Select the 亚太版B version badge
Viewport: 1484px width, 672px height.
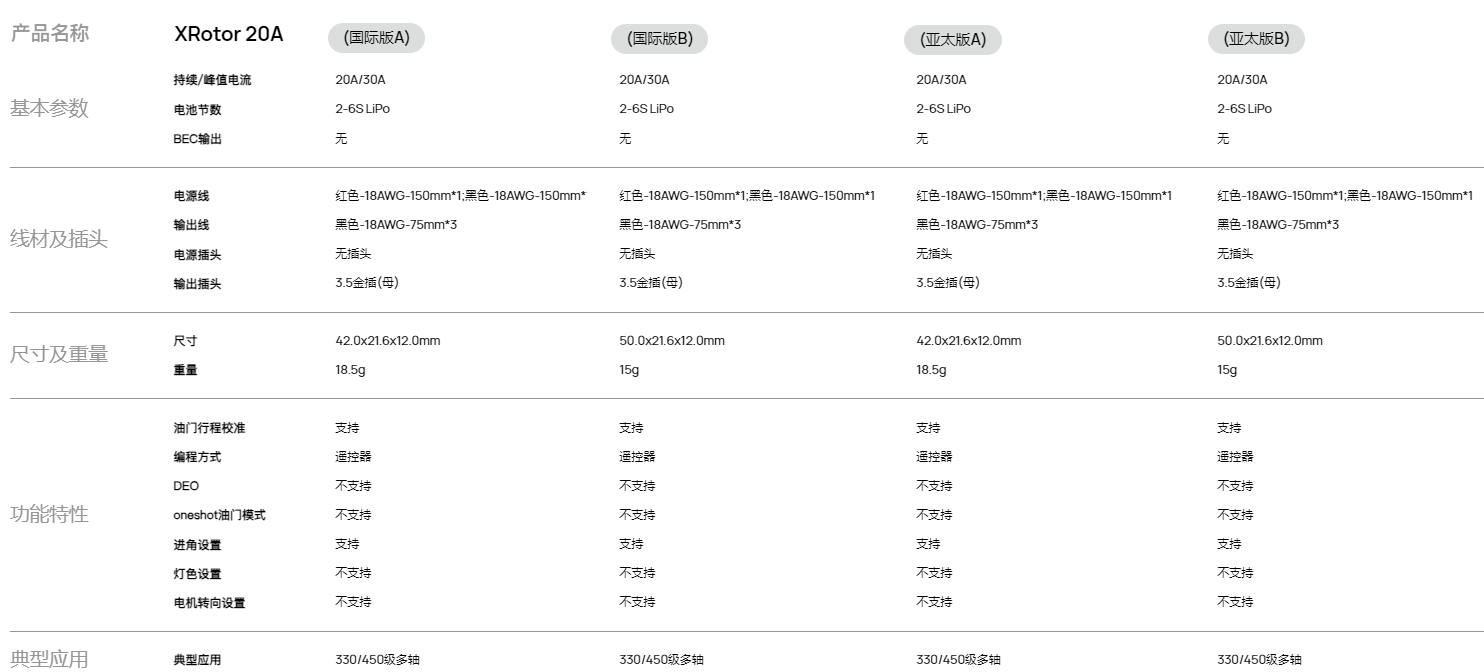1256,39
